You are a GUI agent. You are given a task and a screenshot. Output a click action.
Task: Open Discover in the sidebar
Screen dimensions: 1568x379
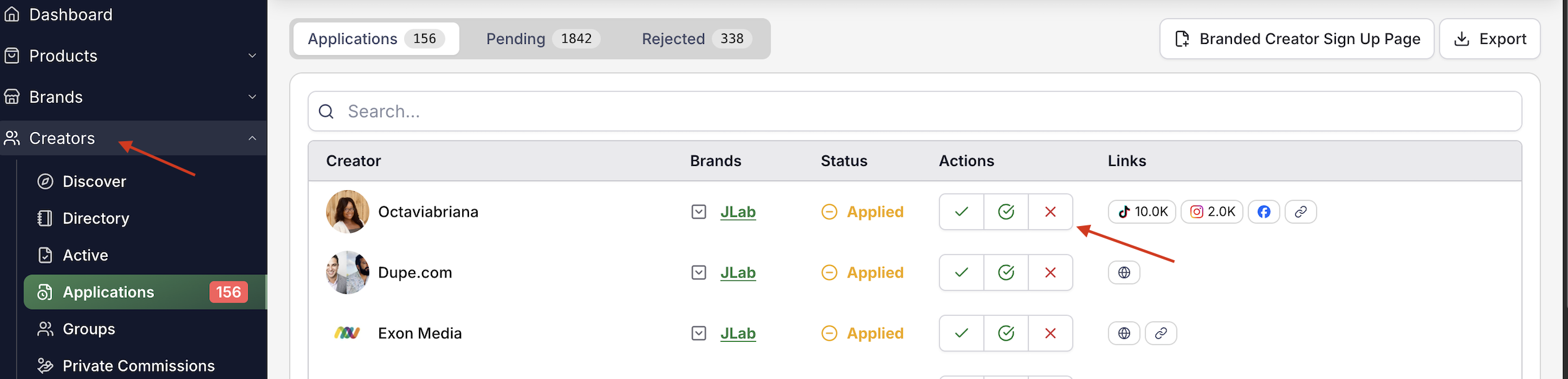(94, 181)
